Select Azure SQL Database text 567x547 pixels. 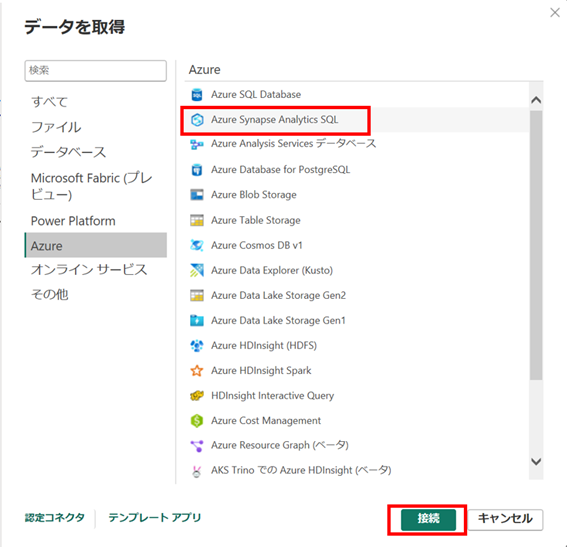coord(256,95)
